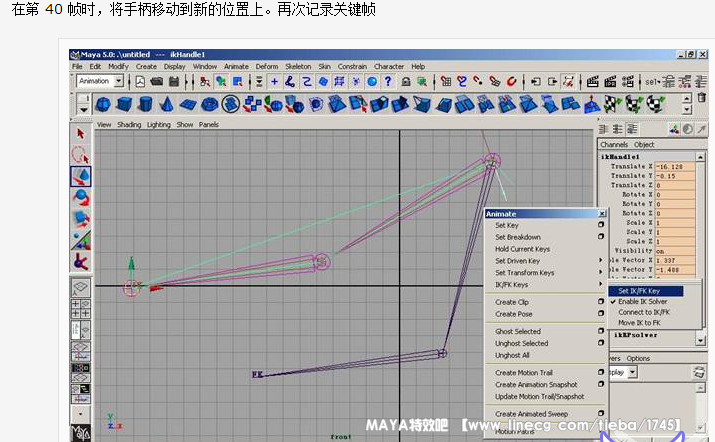This screenshot has width=715, height=442.
Task: Click Set Key in Animate menu
Action: coord(507,225)
